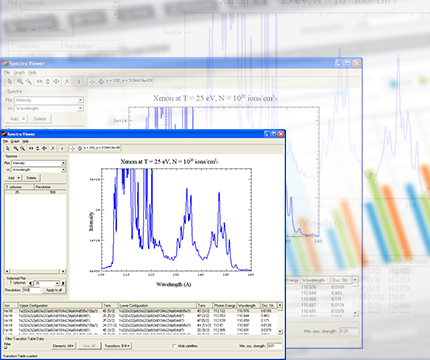430x360 pixels.
Task: Select the arrow pointer tool in toolbar
Action: (8, 148)
